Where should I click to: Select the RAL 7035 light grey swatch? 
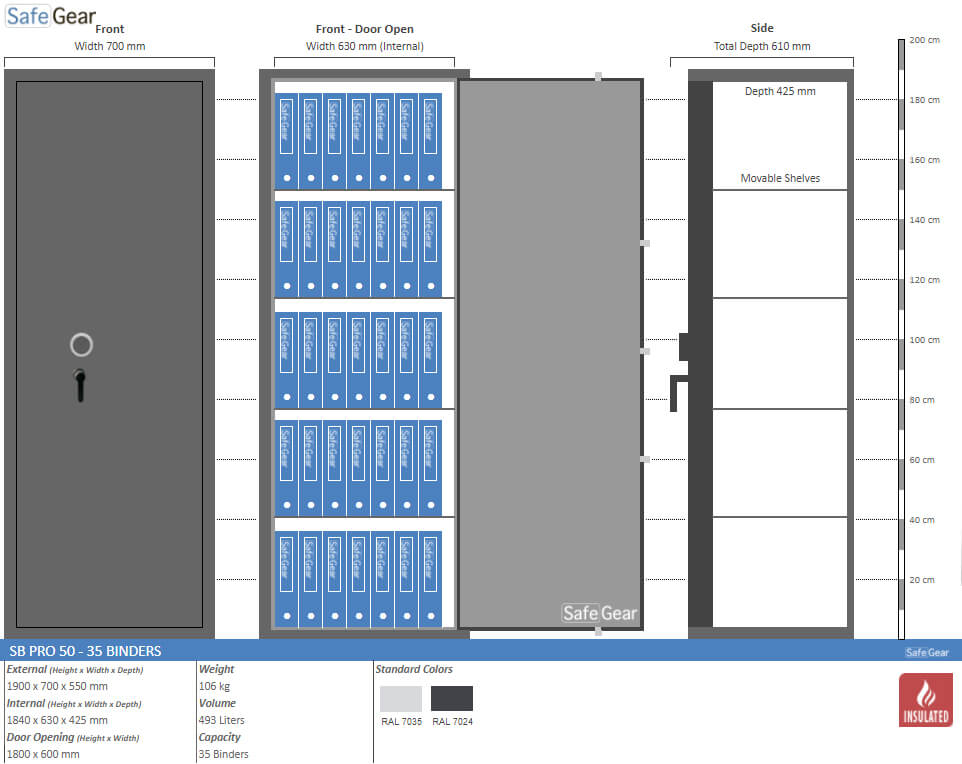coord(401,698)
